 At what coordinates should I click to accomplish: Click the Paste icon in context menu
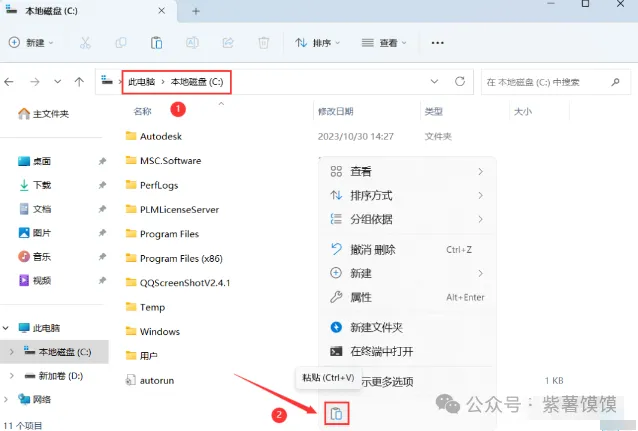(x=337, y=413)
